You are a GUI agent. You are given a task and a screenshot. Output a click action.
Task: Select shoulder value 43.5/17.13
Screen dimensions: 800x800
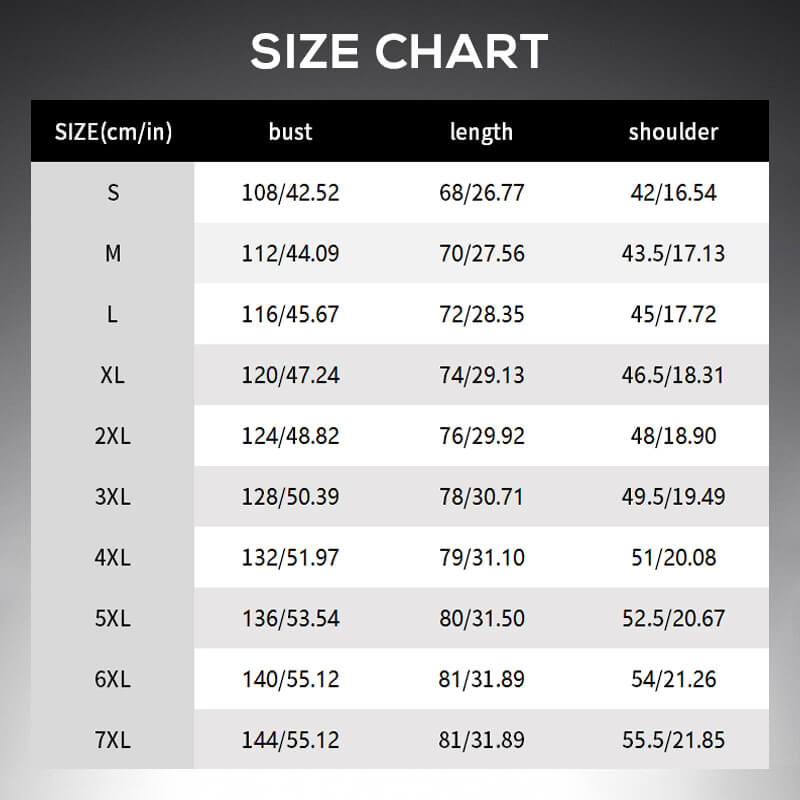click(x=673, y=254)
